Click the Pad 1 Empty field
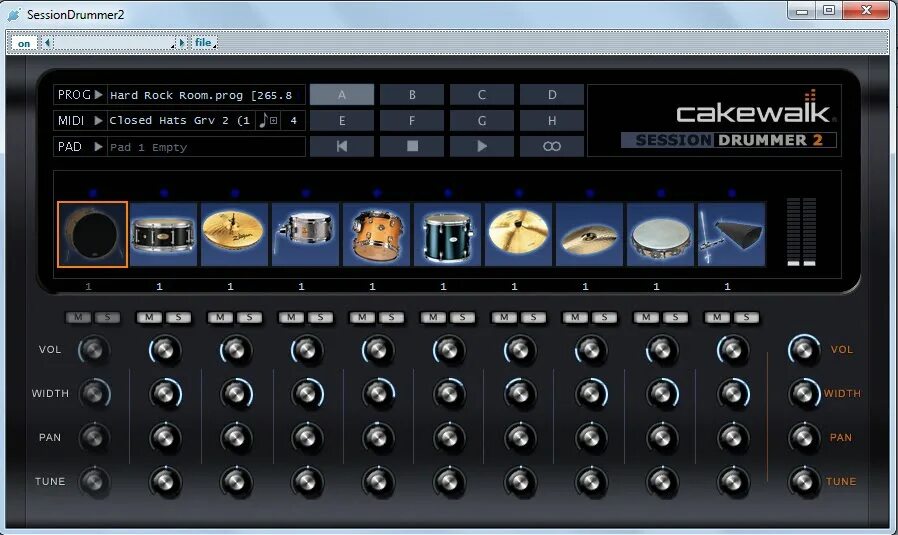898x535 pixels. point(206,147)
